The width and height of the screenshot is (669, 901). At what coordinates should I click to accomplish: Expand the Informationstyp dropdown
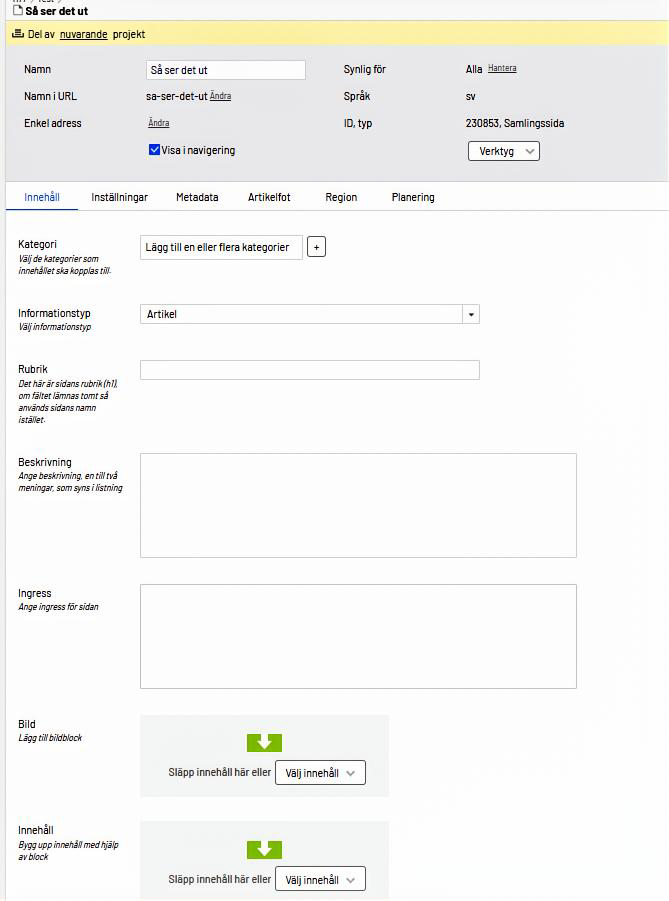[x=470, y=314]
